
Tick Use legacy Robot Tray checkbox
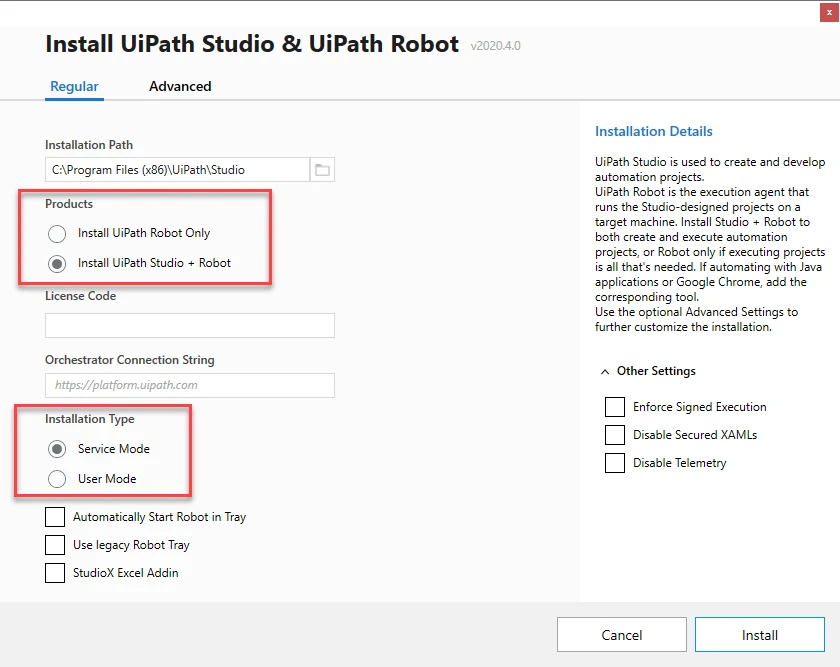point(55,545)
